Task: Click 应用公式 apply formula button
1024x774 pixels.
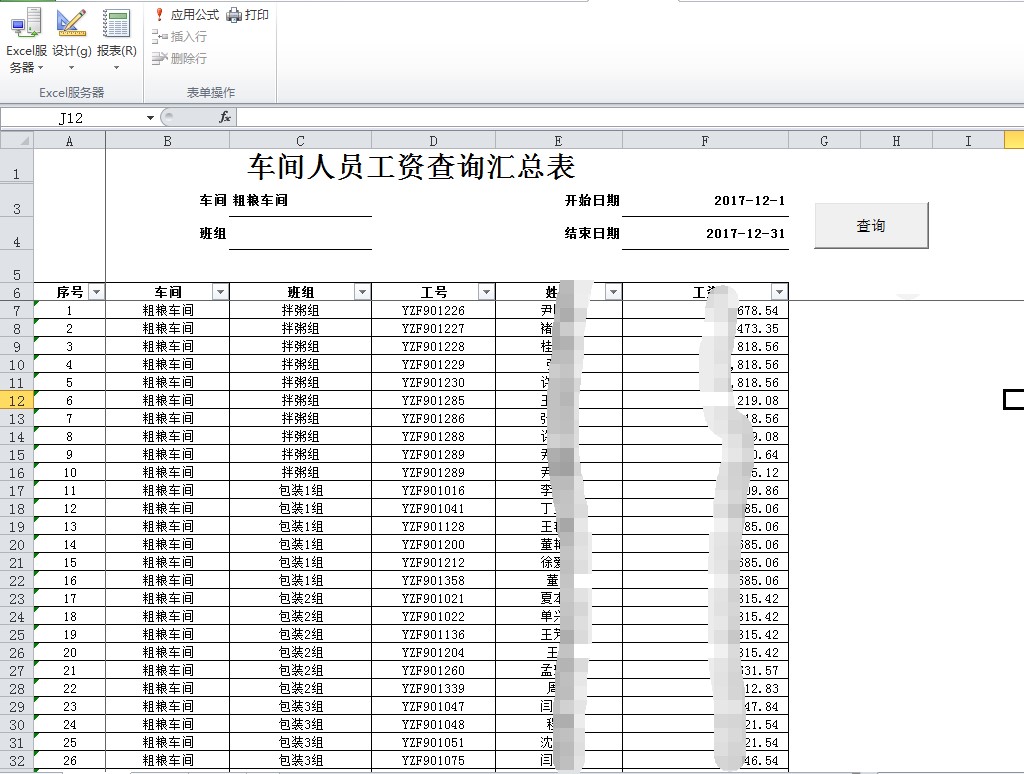Action: click(186, 15)
